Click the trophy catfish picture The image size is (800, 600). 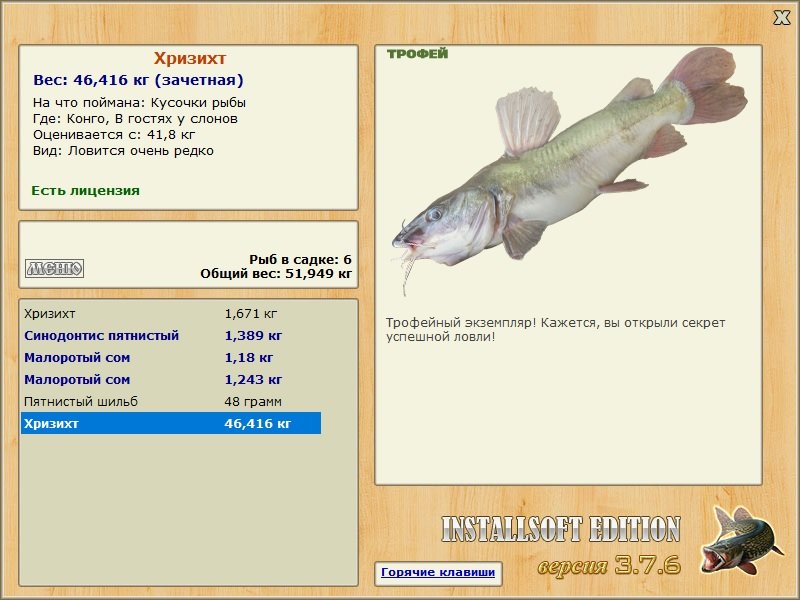tap(569, 171)
